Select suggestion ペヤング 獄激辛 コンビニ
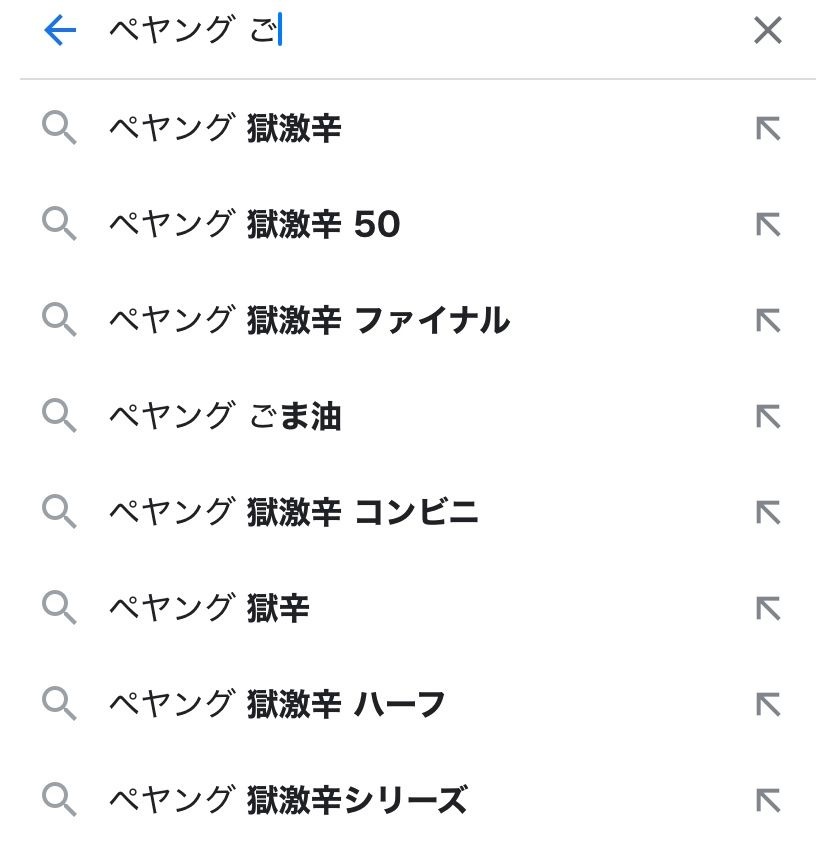 coord(293,513)
